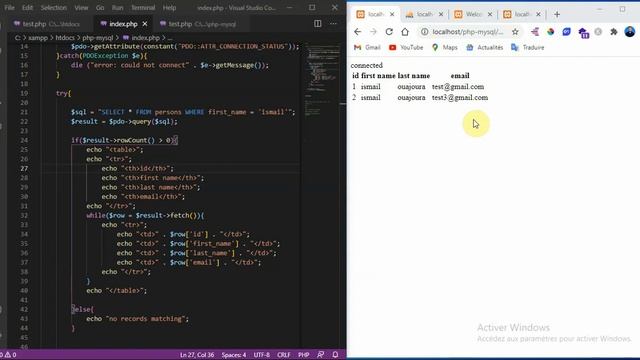Screen dimensions: 640x360
Task: Go back in Chrome
Action: pyautogui.click(x=358, y=32)
